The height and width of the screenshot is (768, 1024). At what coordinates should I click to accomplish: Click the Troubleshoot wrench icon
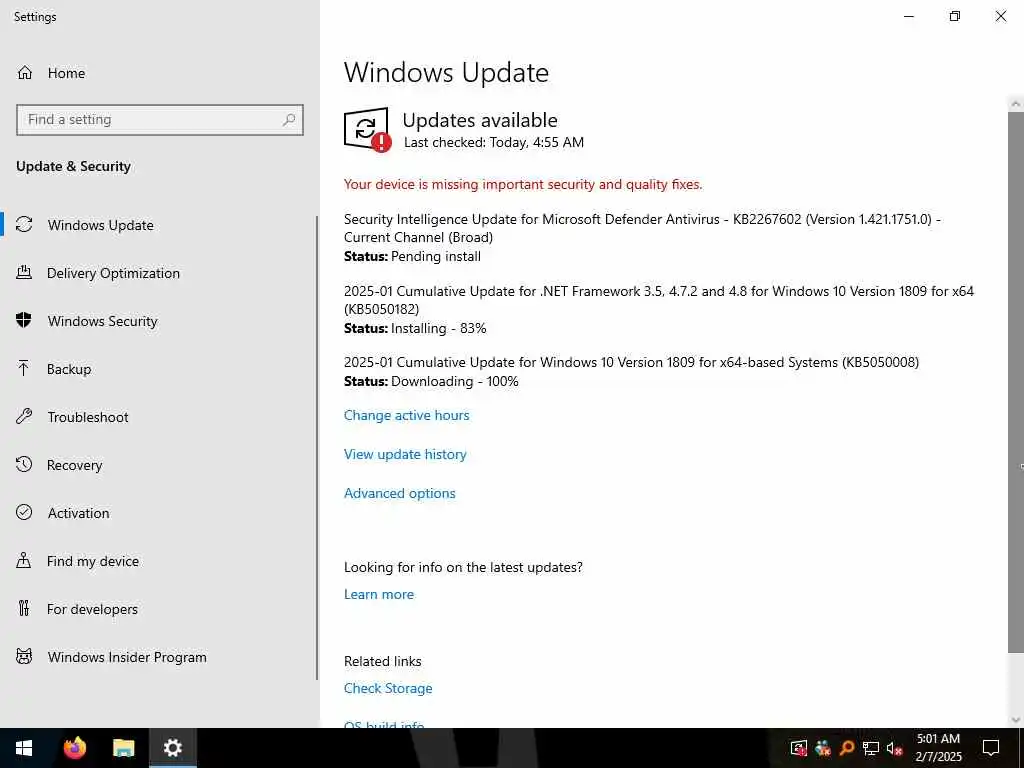[24, 417]
